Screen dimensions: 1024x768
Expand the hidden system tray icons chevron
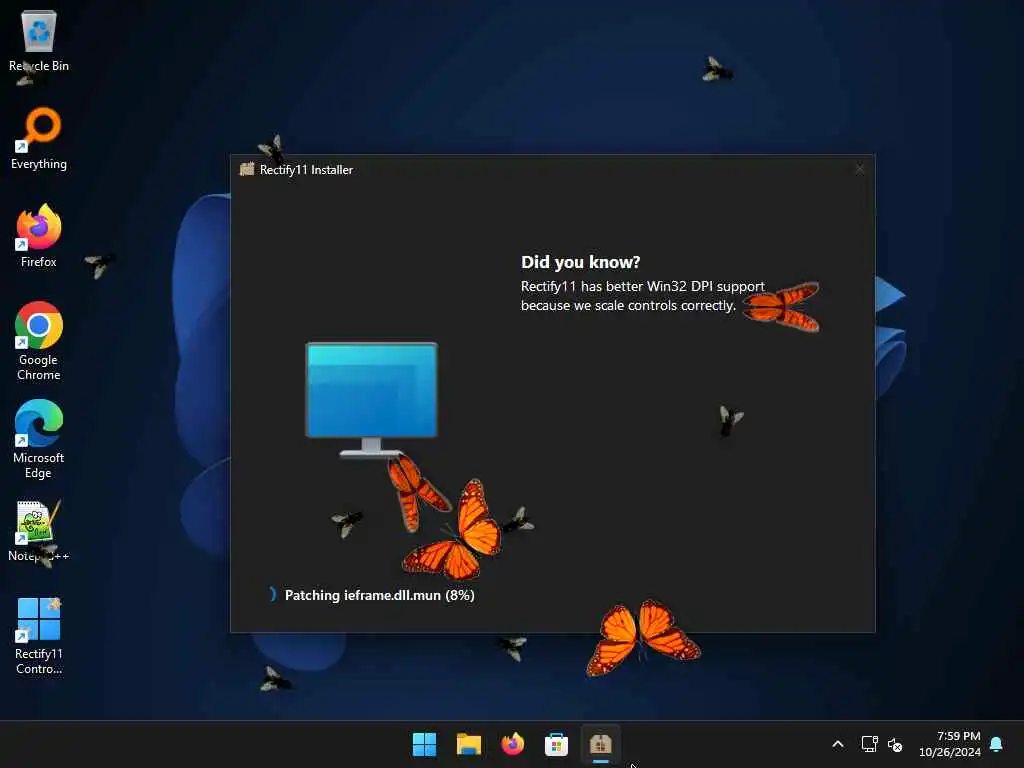(838, 744)
